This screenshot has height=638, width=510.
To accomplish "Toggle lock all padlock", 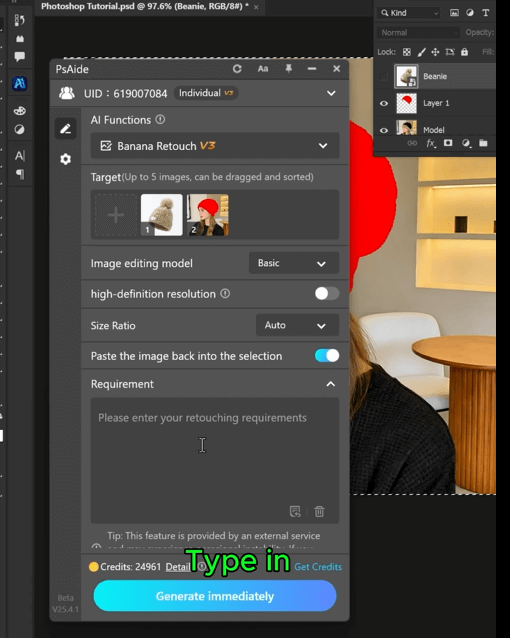I will (464, 52).
